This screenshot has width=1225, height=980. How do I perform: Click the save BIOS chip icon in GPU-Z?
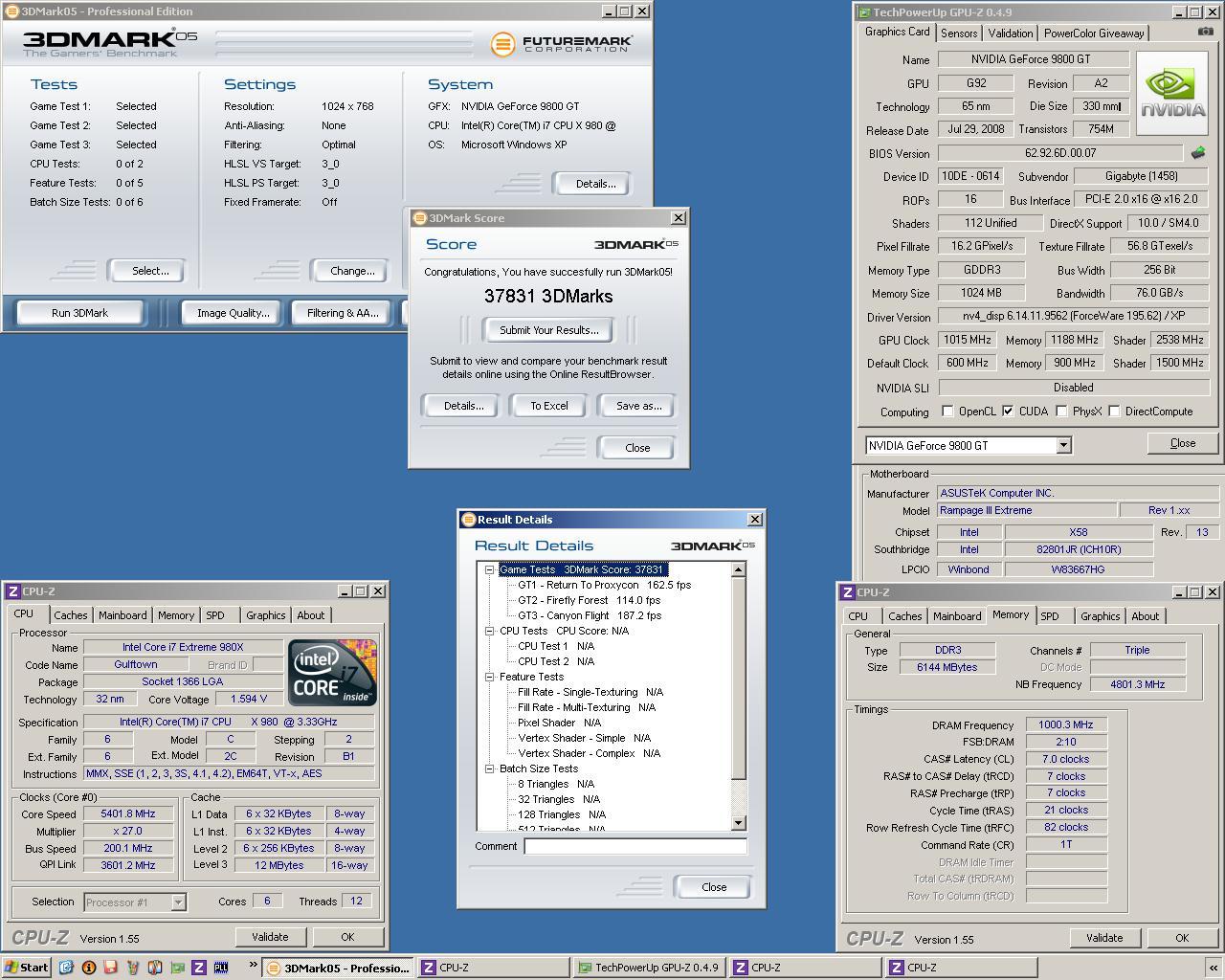point(1197,153)
